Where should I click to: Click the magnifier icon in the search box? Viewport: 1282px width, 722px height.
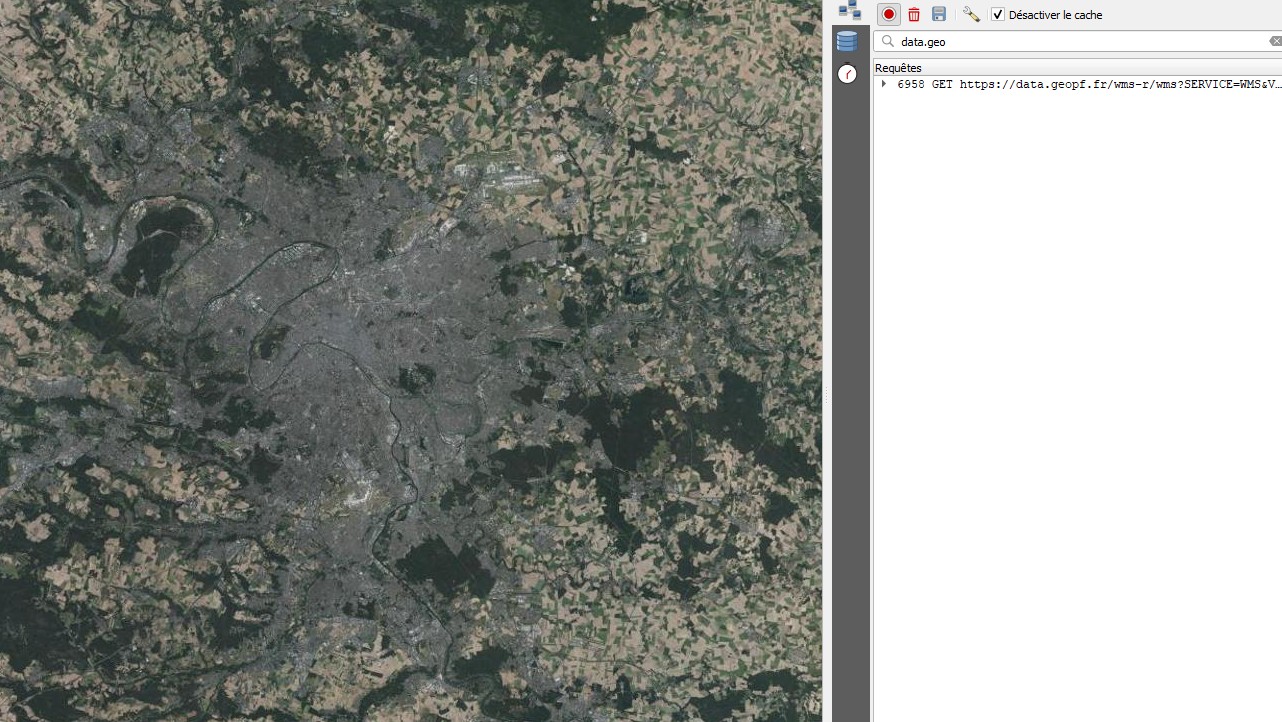click(887, 41)
